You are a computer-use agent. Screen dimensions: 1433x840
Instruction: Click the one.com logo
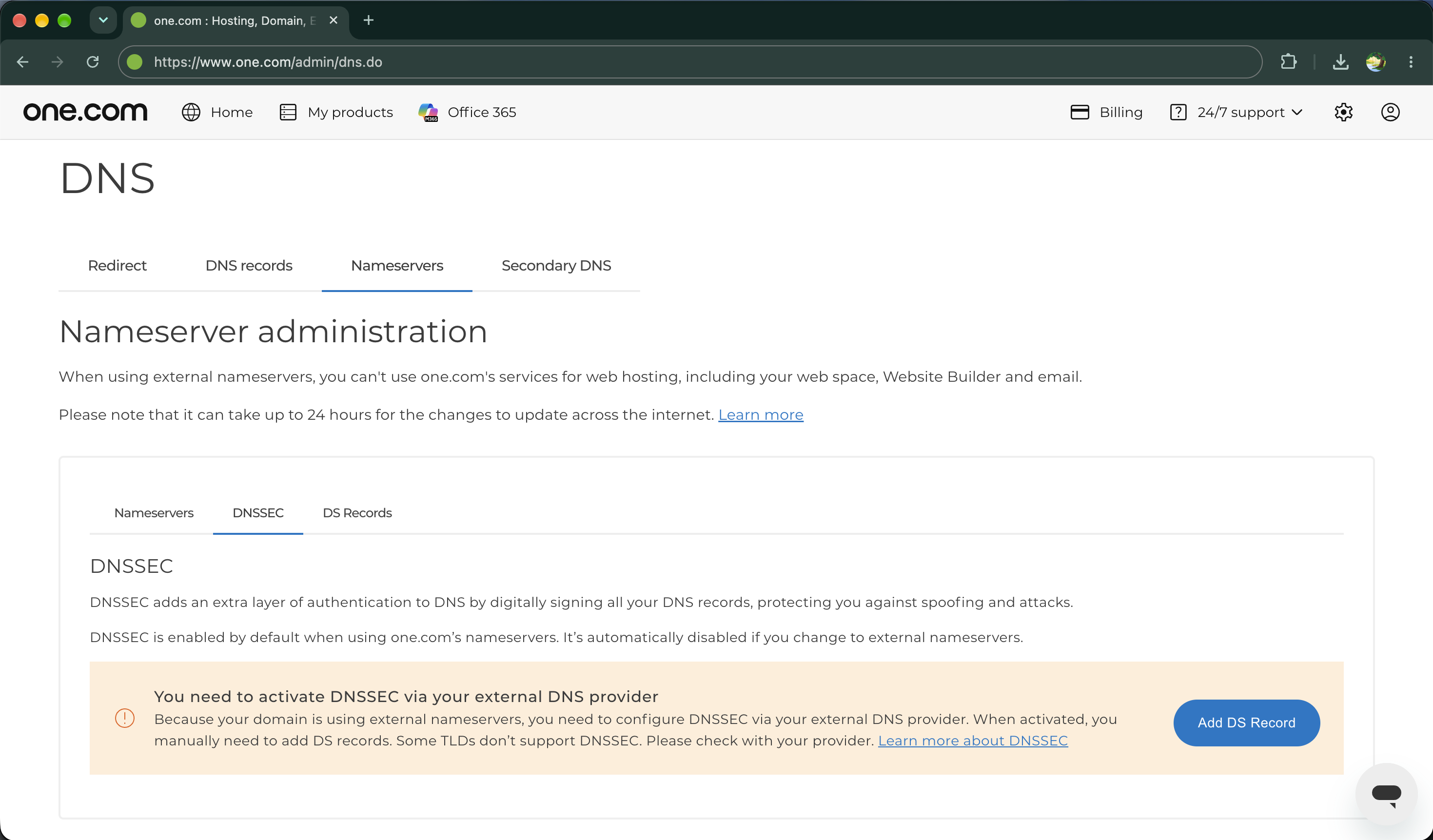click(x=85, y=112)
